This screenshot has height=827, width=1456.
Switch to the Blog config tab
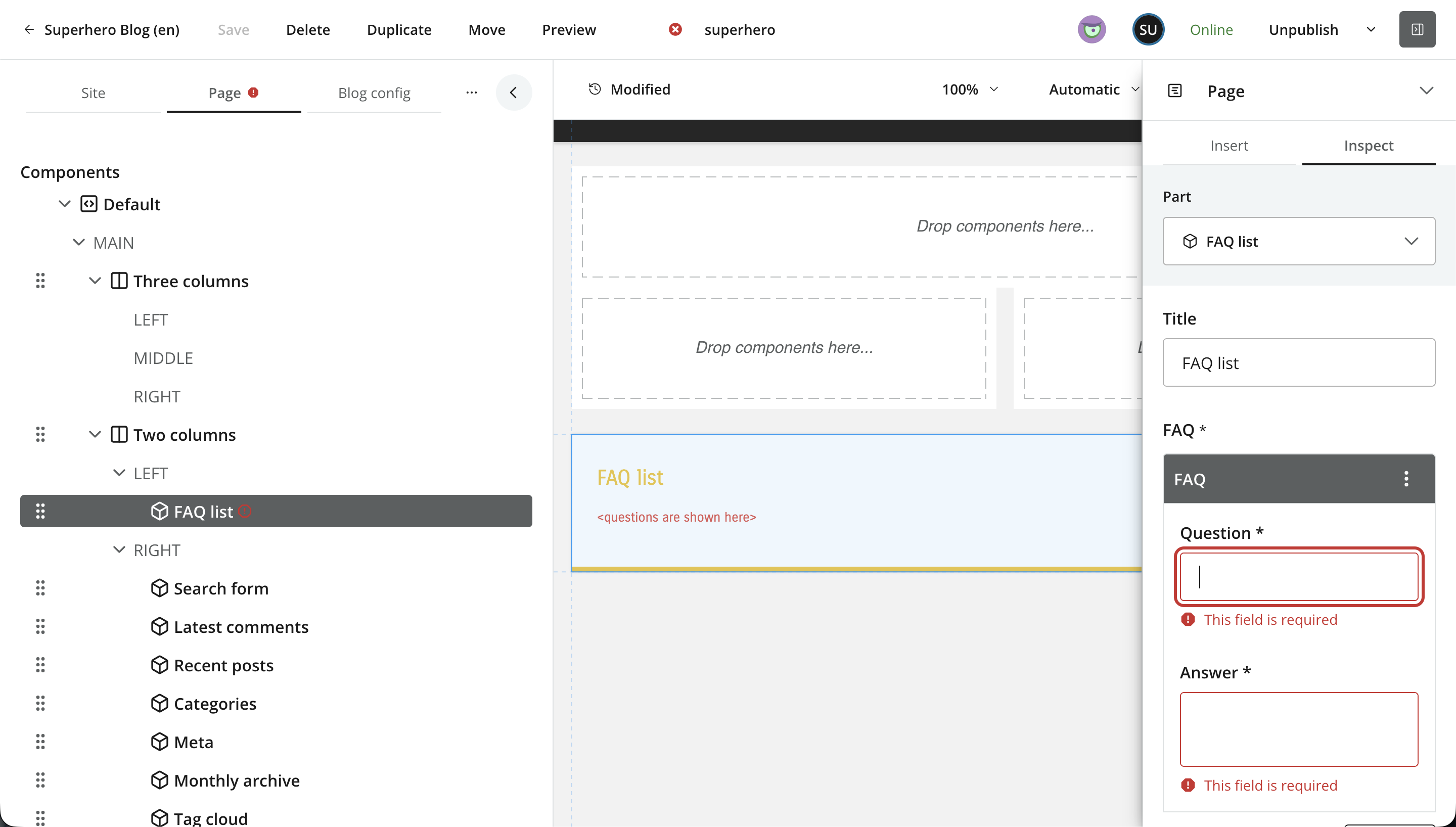tap(374, 93)
